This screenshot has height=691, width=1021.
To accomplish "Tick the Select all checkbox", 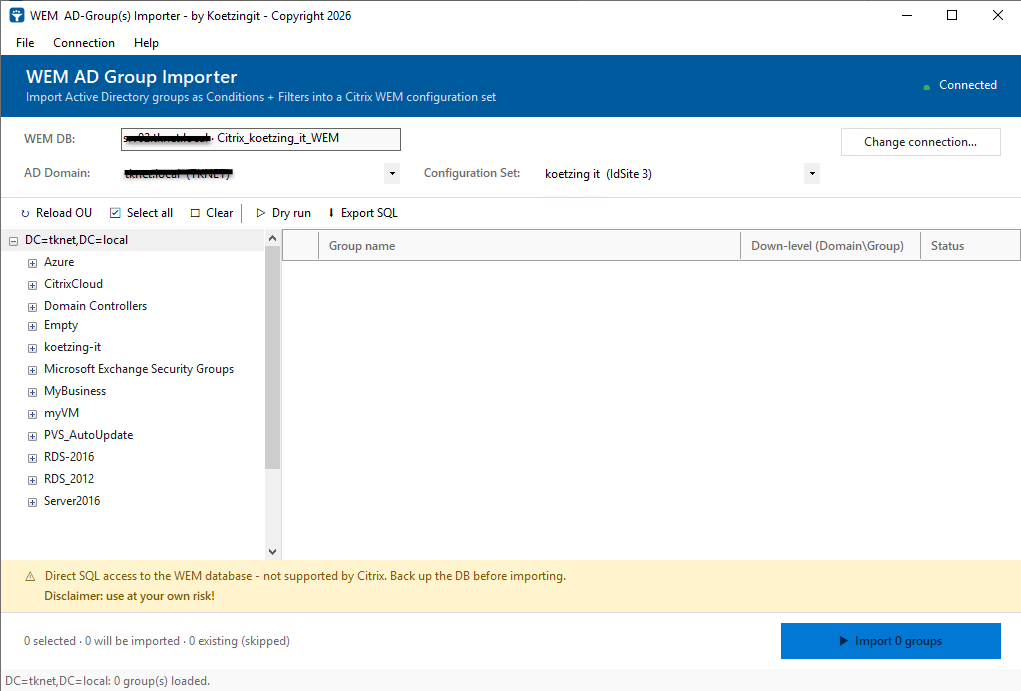I will click(115, 213).
